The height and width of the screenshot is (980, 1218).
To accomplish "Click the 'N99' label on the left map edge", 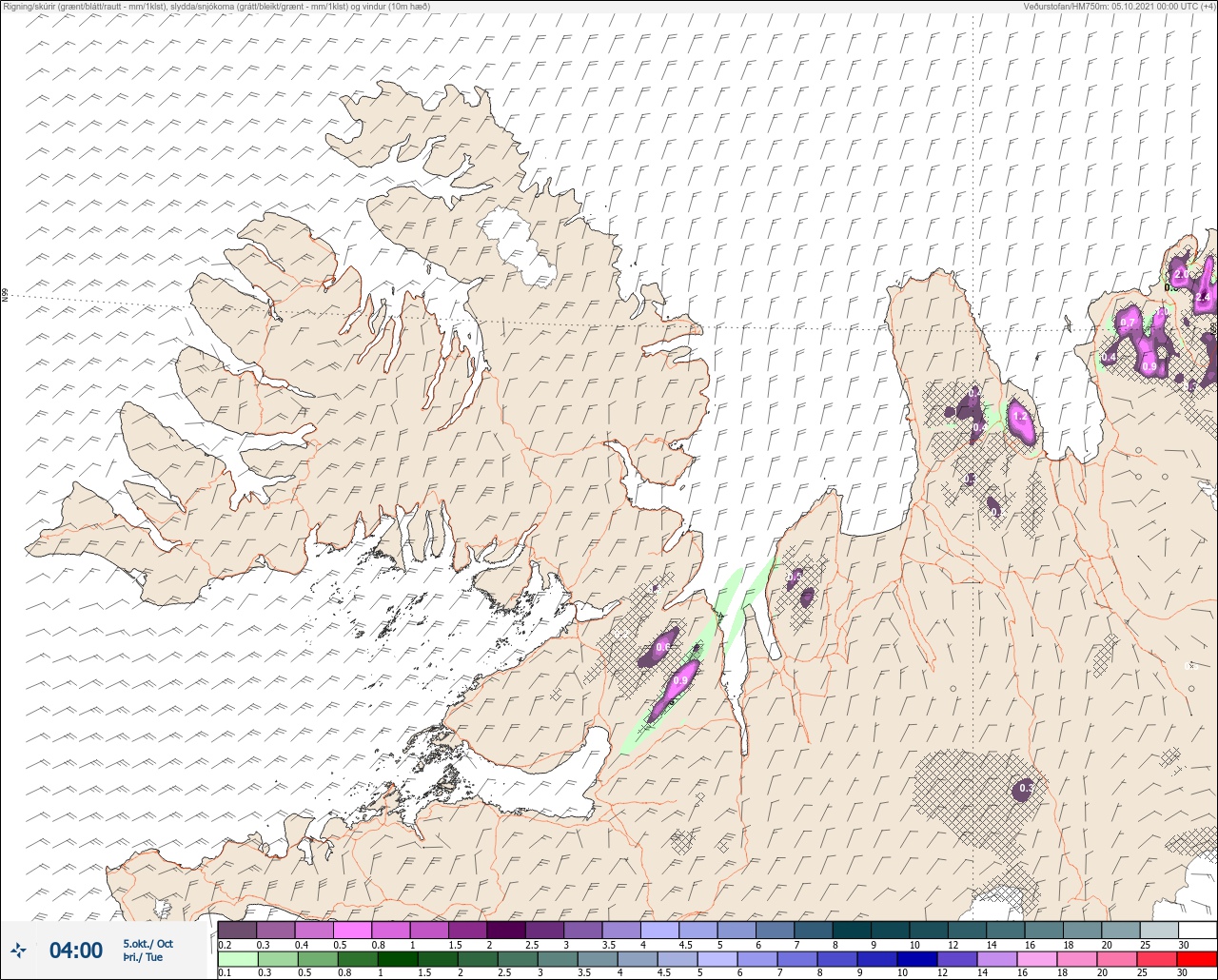I will (x=5, y=296).
